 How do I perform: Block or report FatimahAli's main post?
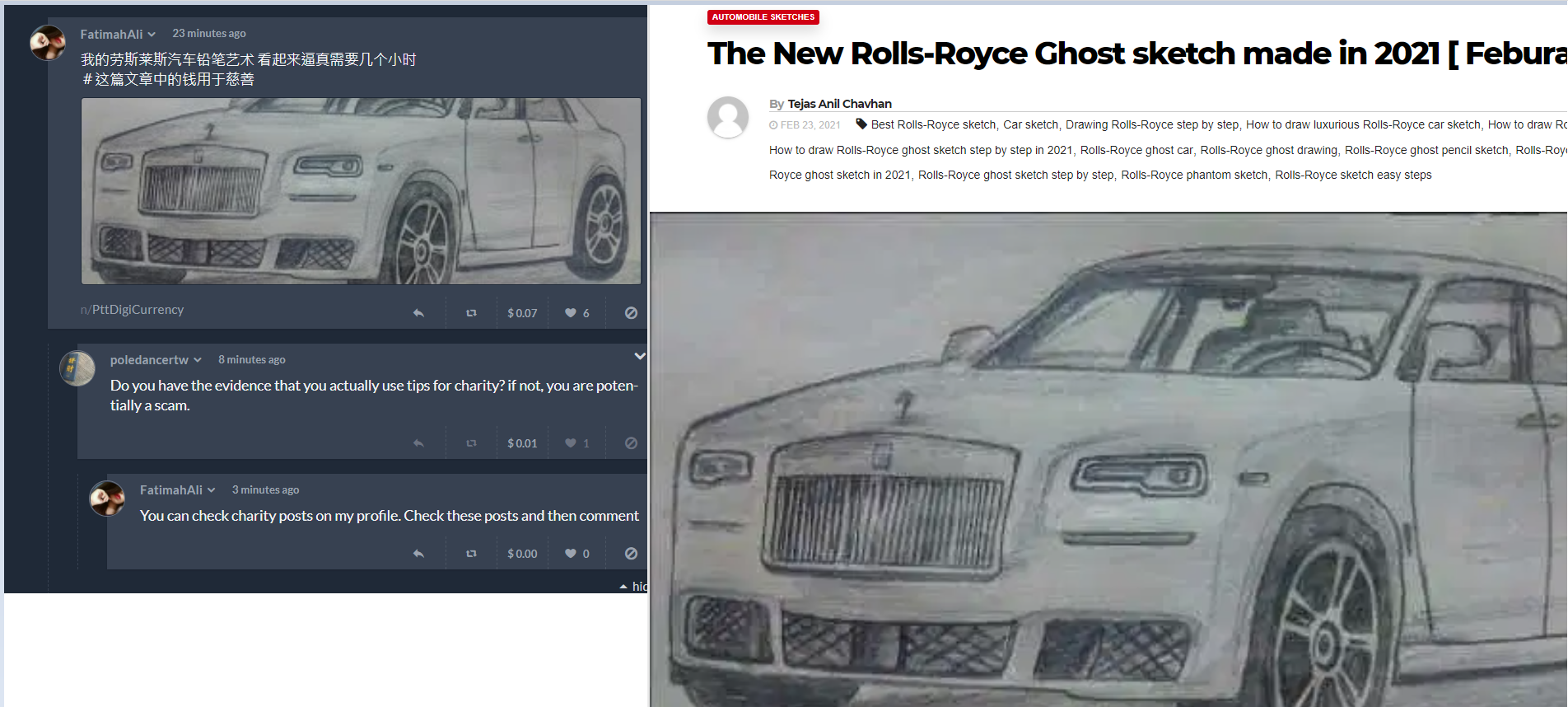631,313
